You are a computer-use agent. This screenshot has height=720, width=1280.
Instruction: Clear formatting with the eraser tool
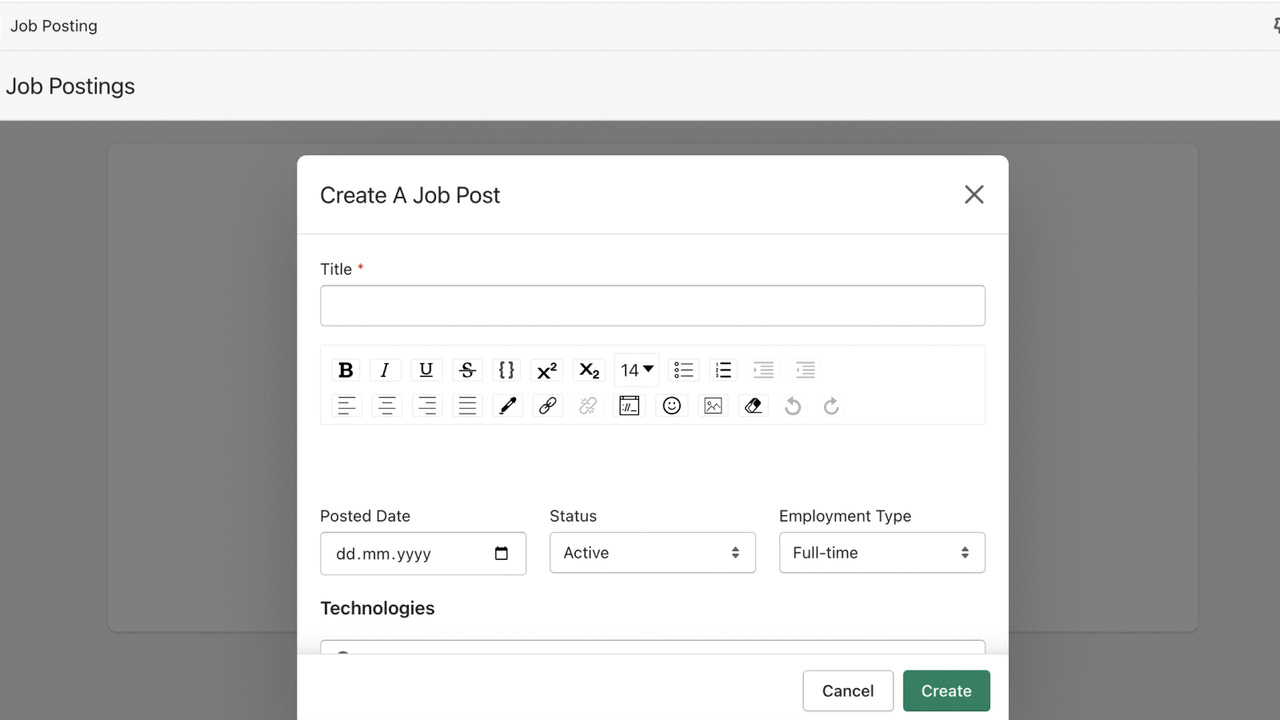[x=753, y=405]
